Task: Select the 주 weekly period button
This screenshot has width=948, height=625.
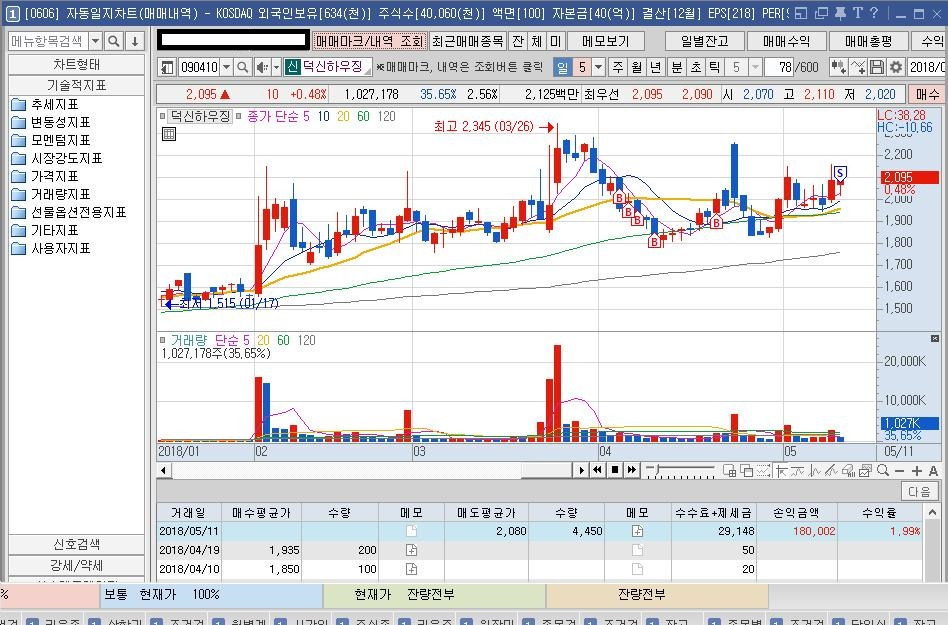Action: coord(617,67)
